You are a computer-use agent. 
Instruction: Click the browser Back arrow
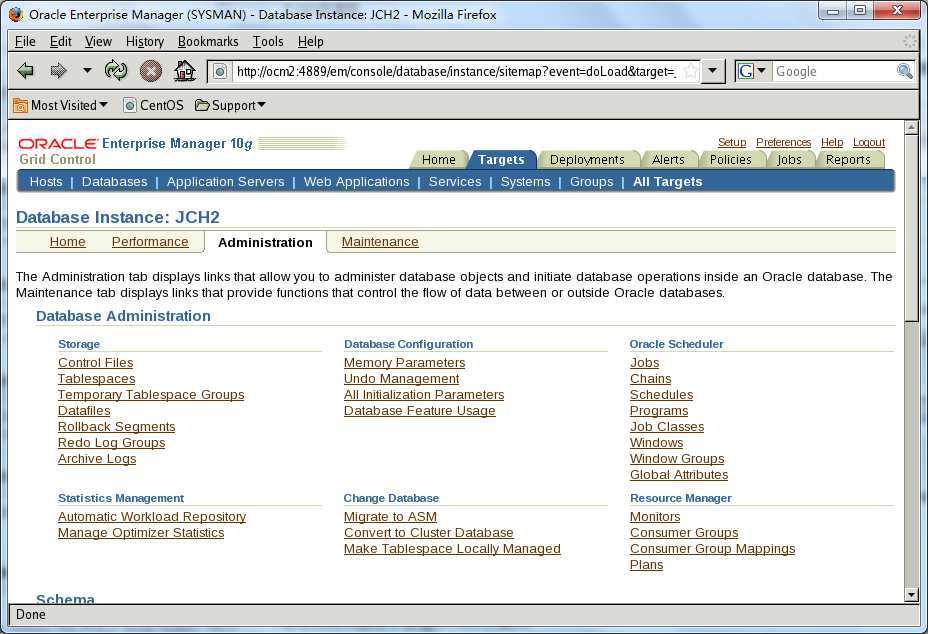[25, 71]
